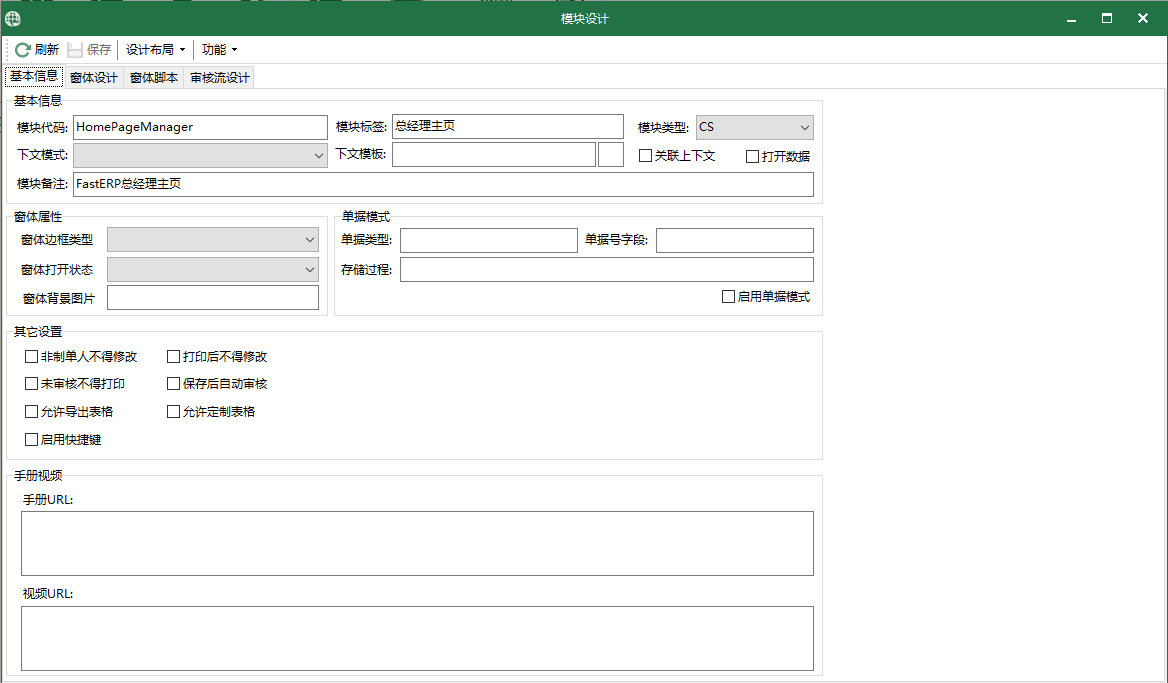Maximize the 模块设计 window
Viewport: 1168px width, 683px height.
pyautogui.click(x=1107, y=19)
